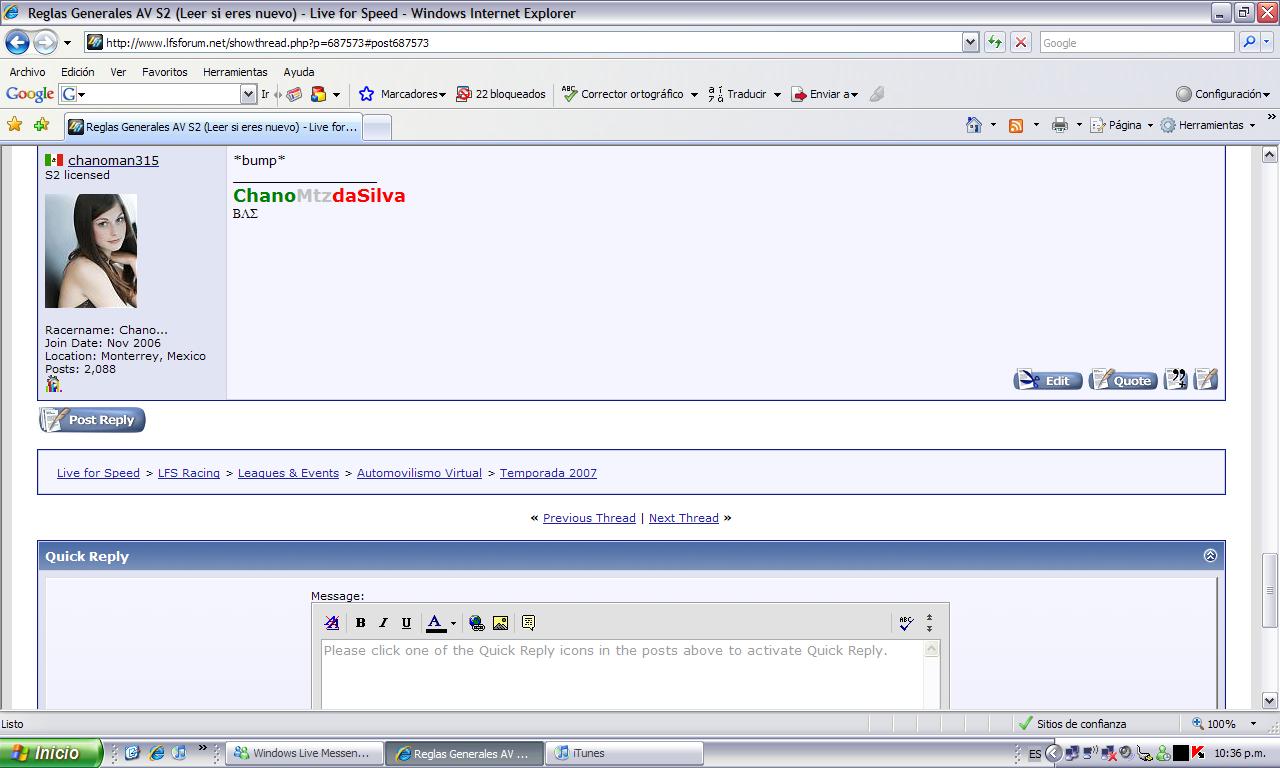Screen dimensions: 1280x768
Task: Open the Favoritos menu
Action: [x=165, y=72]
